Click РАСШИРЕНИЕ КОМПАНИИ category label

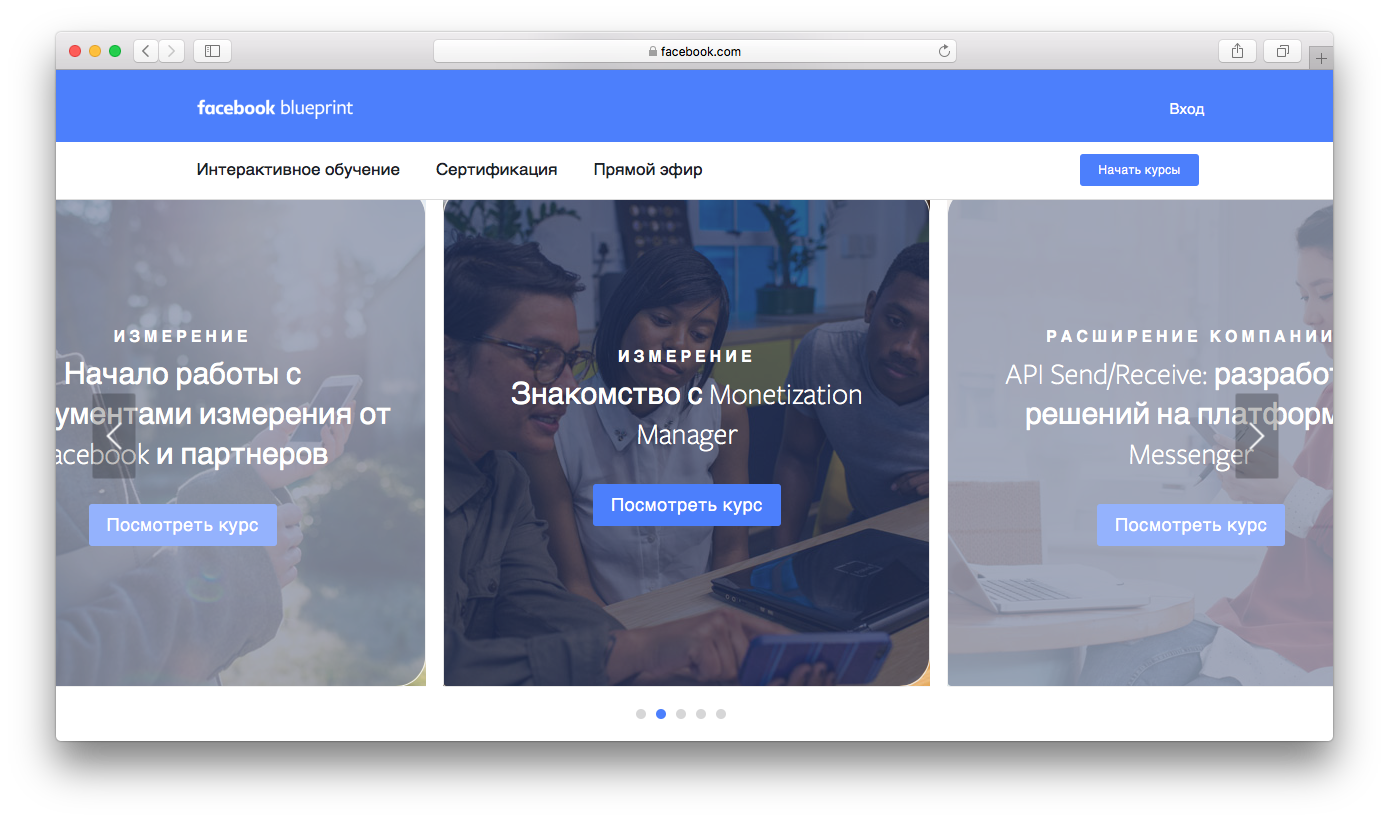point(1189,336)
